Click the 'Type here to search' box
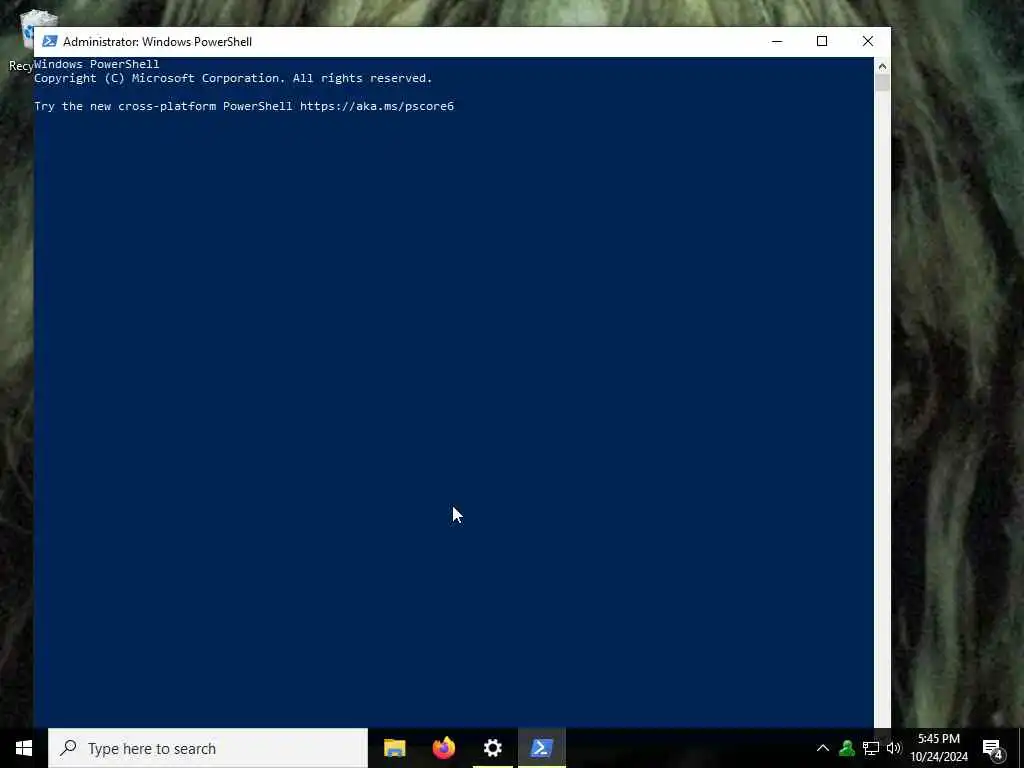Viewport: 1024px width, 768px height. coord(208,748)
